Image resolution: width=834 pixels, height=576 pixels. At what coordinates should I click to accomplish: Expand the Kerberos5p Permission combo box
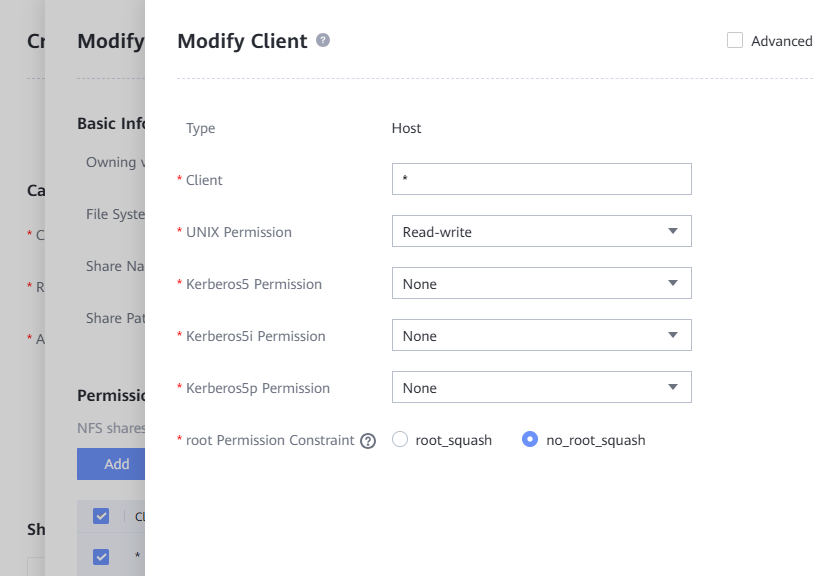click(541, 387)
